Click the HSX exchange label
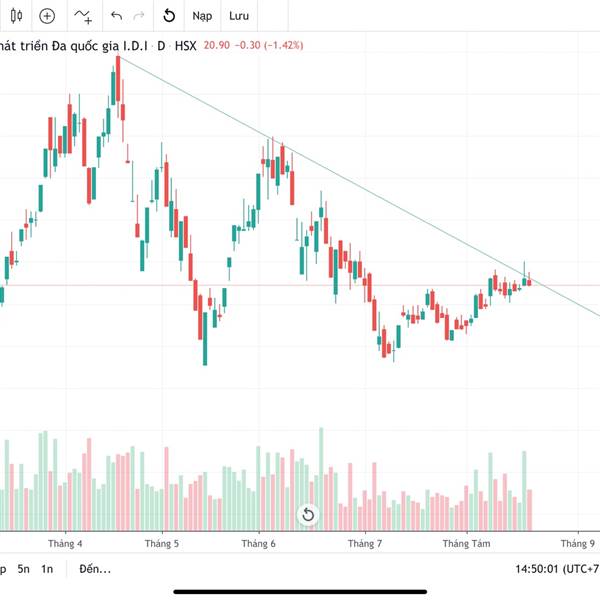This screenshot has width=600, height=600. (186, 46)
